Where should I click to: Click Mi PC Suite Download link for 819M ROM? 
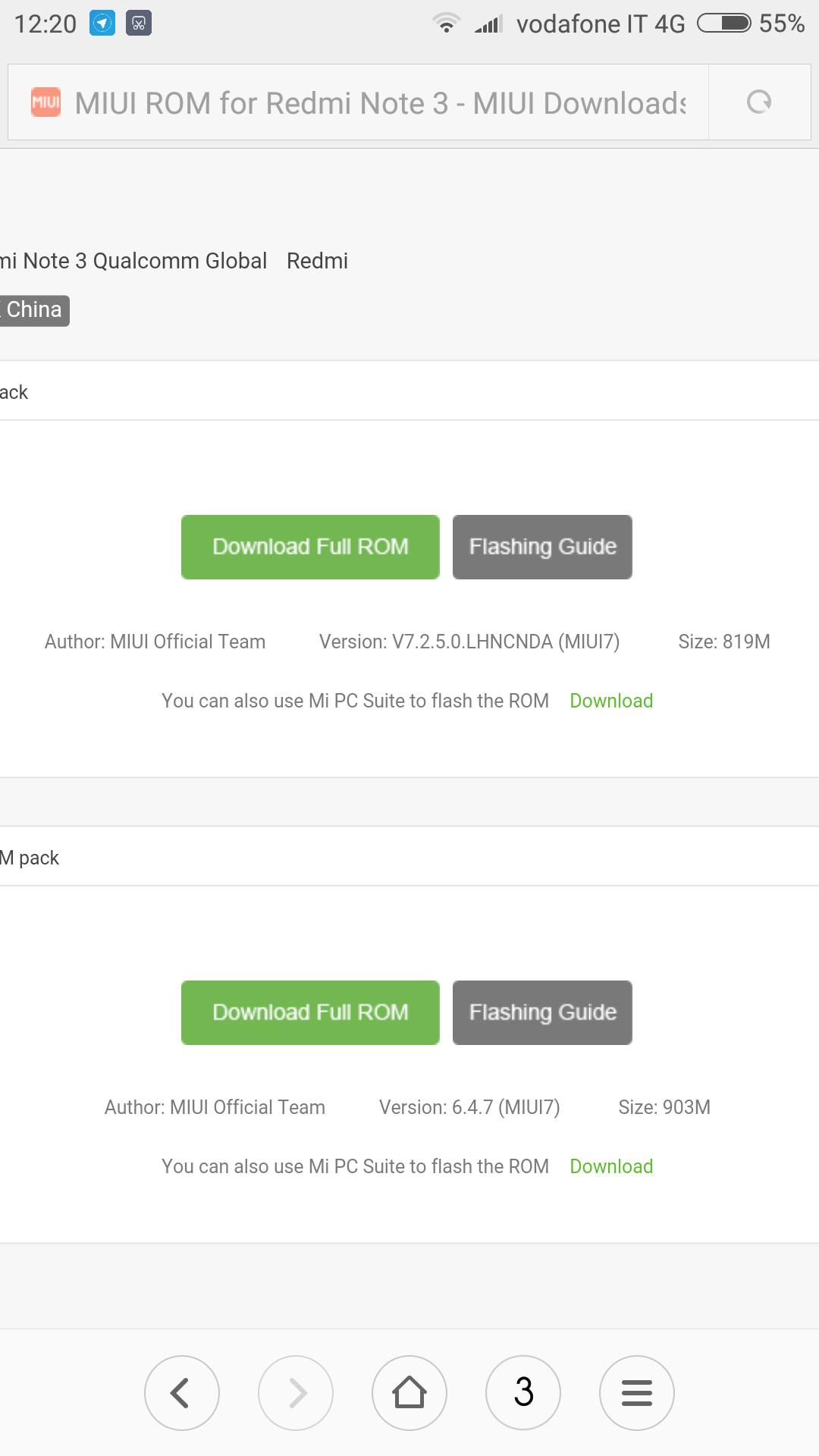(611, 701)
